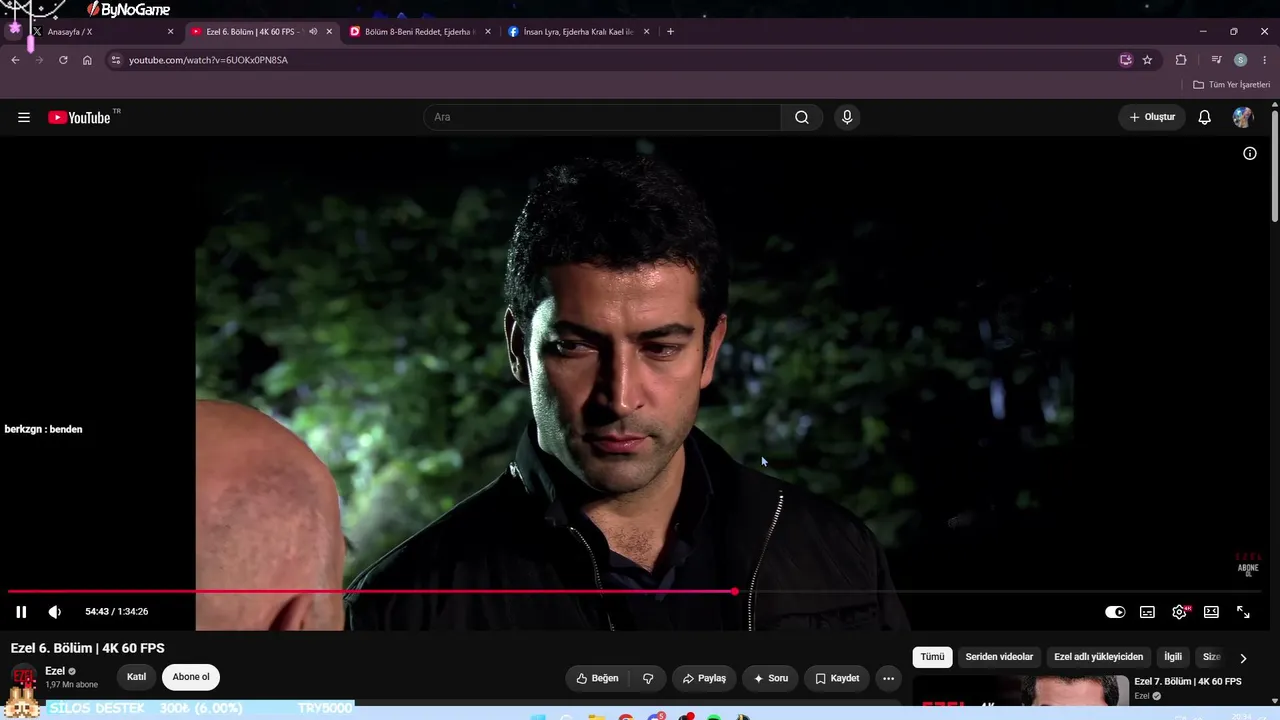
Task: Select the Tümü filter chip
Action: [932, 657]
